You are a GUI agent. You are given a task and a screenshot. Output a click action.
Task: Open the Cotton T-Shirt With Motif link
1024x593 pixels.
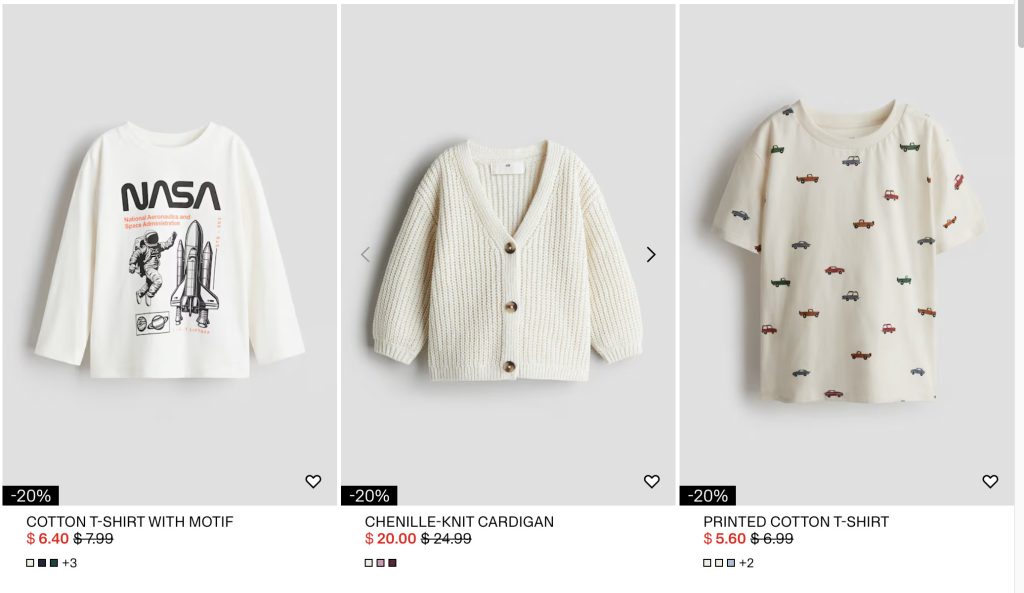point(129,522)
